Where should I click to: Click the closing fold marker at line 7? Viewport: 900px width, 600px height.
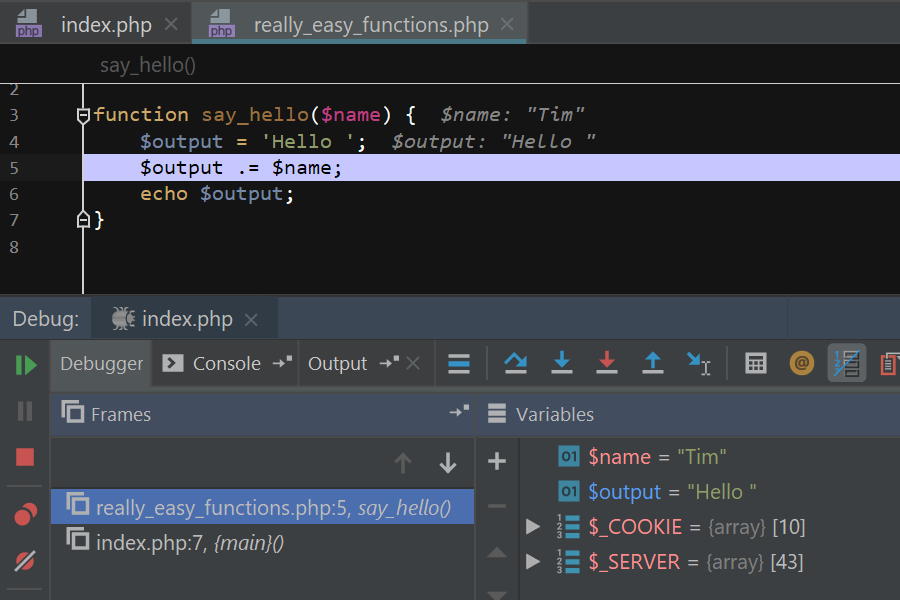[83, 220]
